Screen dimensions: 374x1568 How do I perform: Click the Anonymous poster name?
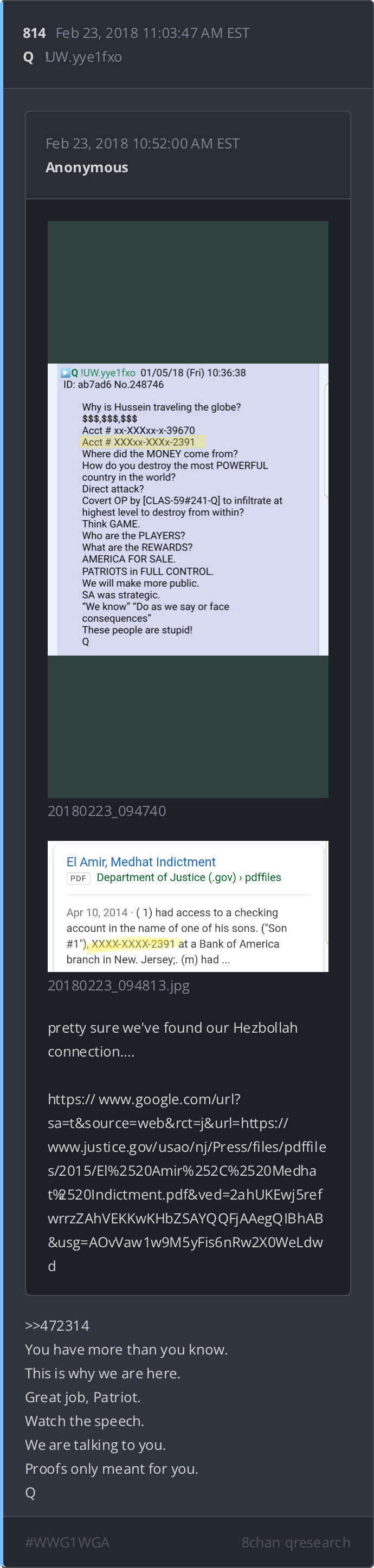click(87, 167)
